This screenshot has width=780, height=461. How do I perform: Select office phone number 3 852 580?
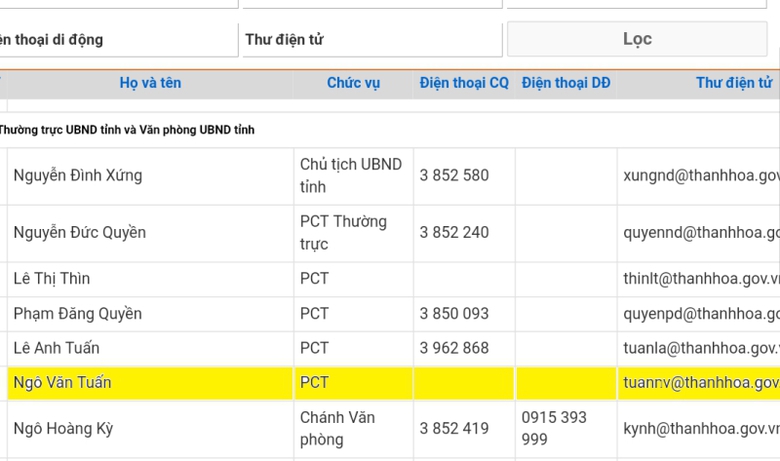click(x=454, y=176)
